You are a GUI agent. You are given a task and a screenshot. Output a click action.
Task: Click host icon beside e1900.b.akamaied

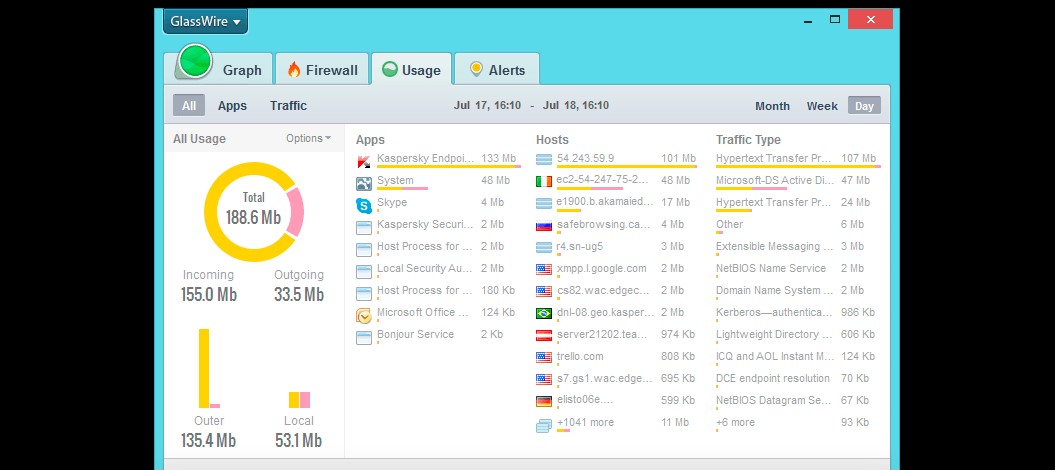(x=544, y=204)
